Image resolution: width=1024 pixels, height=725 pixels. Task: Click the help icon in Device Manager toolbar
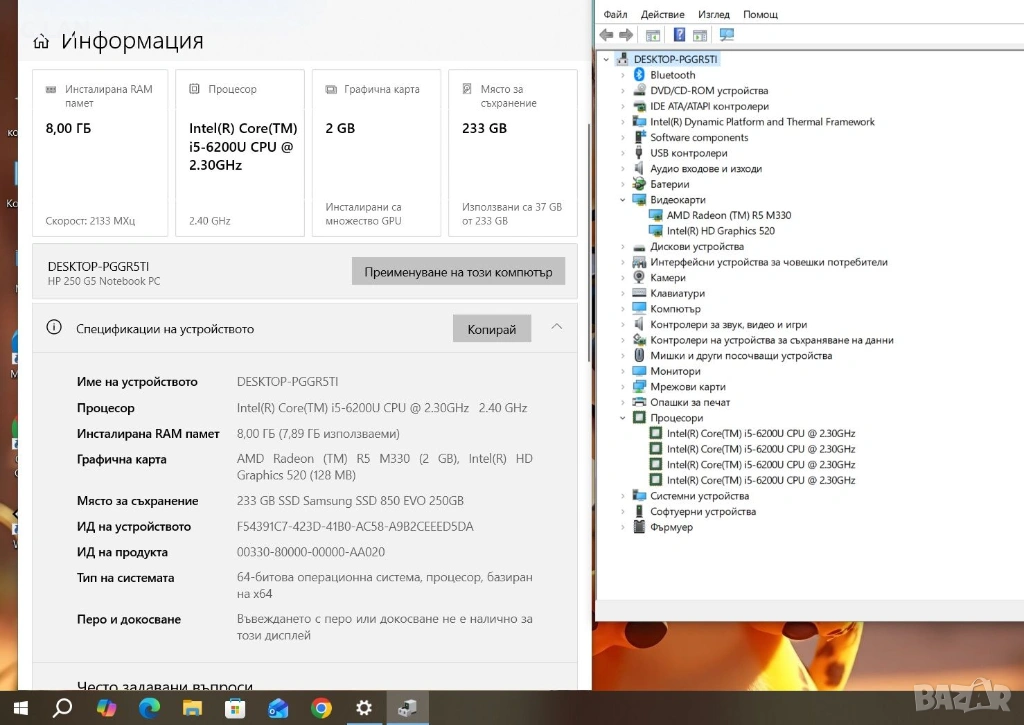click(679, 35)
